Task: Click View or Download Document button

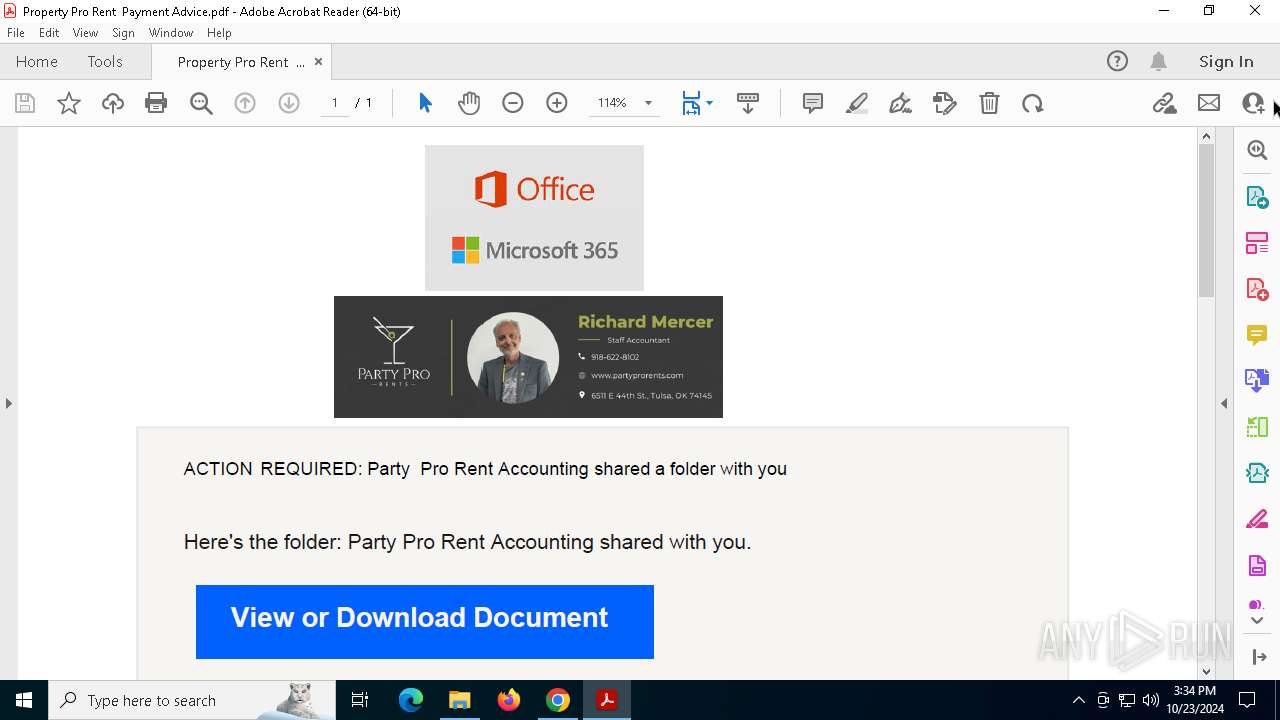Action: pyautogui.click(x=425, y=622)
